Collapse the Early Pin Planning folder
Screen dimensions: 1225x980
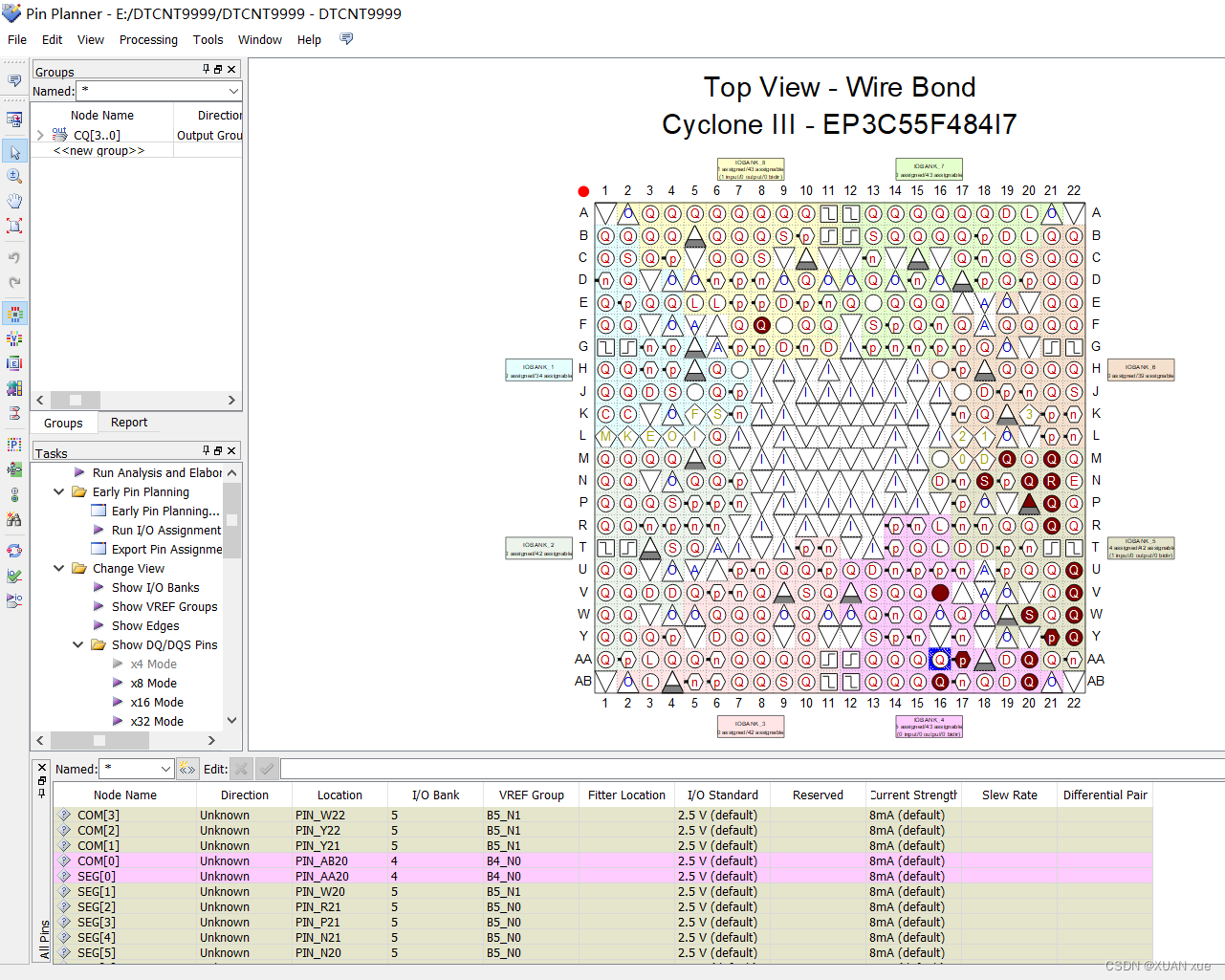(x=59, y=491)
